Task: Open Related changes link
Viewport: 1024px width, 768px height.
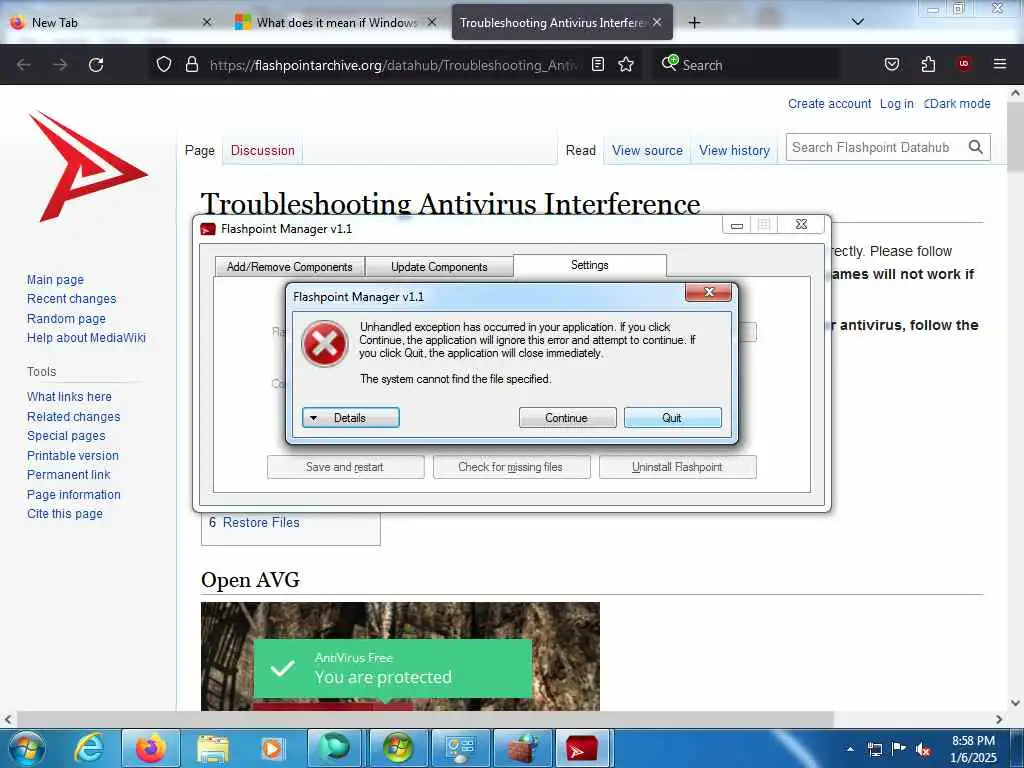Action: click(74, 417)
